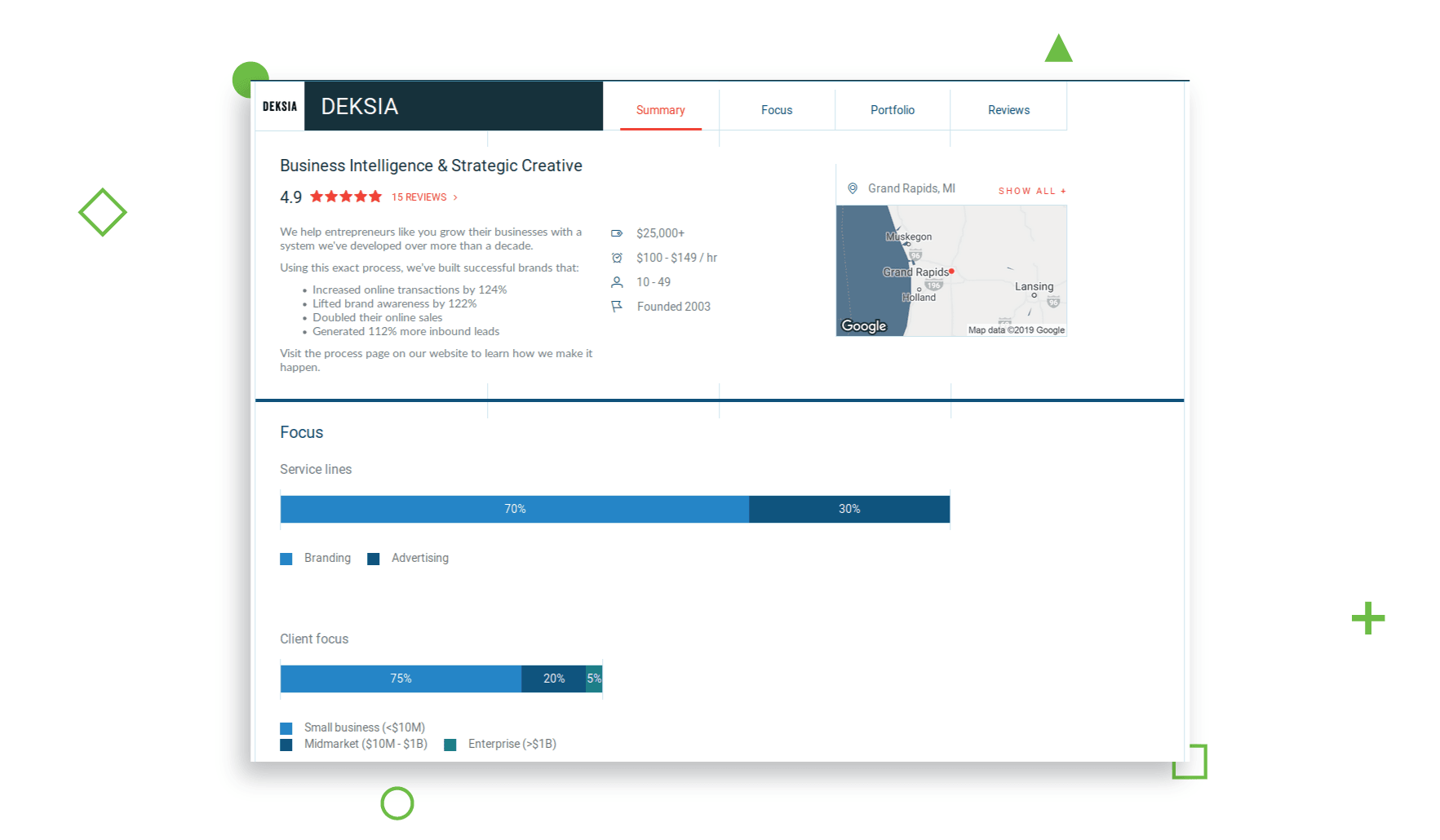Screen dimensions: 1440x840
Task: Click the 'Founded 2003' text
Action: pyautogui.click(x=674, y=307)
